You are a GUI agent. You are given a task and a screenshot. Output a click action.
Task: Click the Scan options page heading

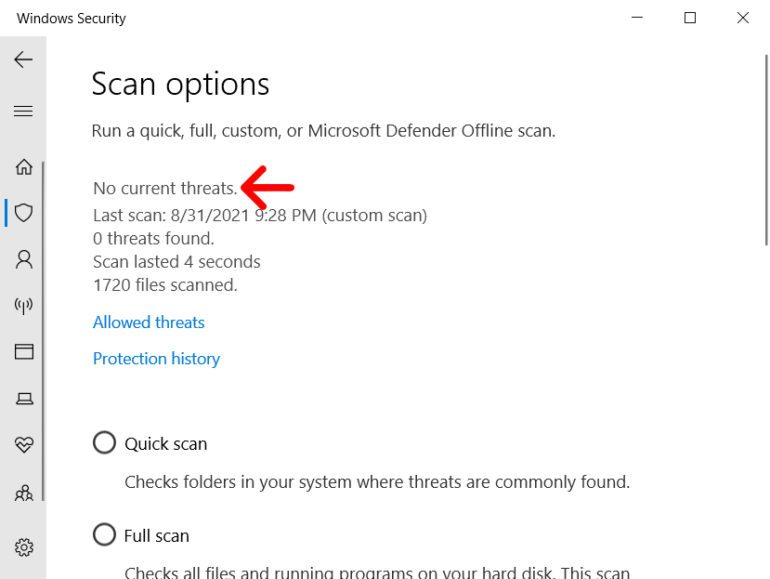(180, 84)
